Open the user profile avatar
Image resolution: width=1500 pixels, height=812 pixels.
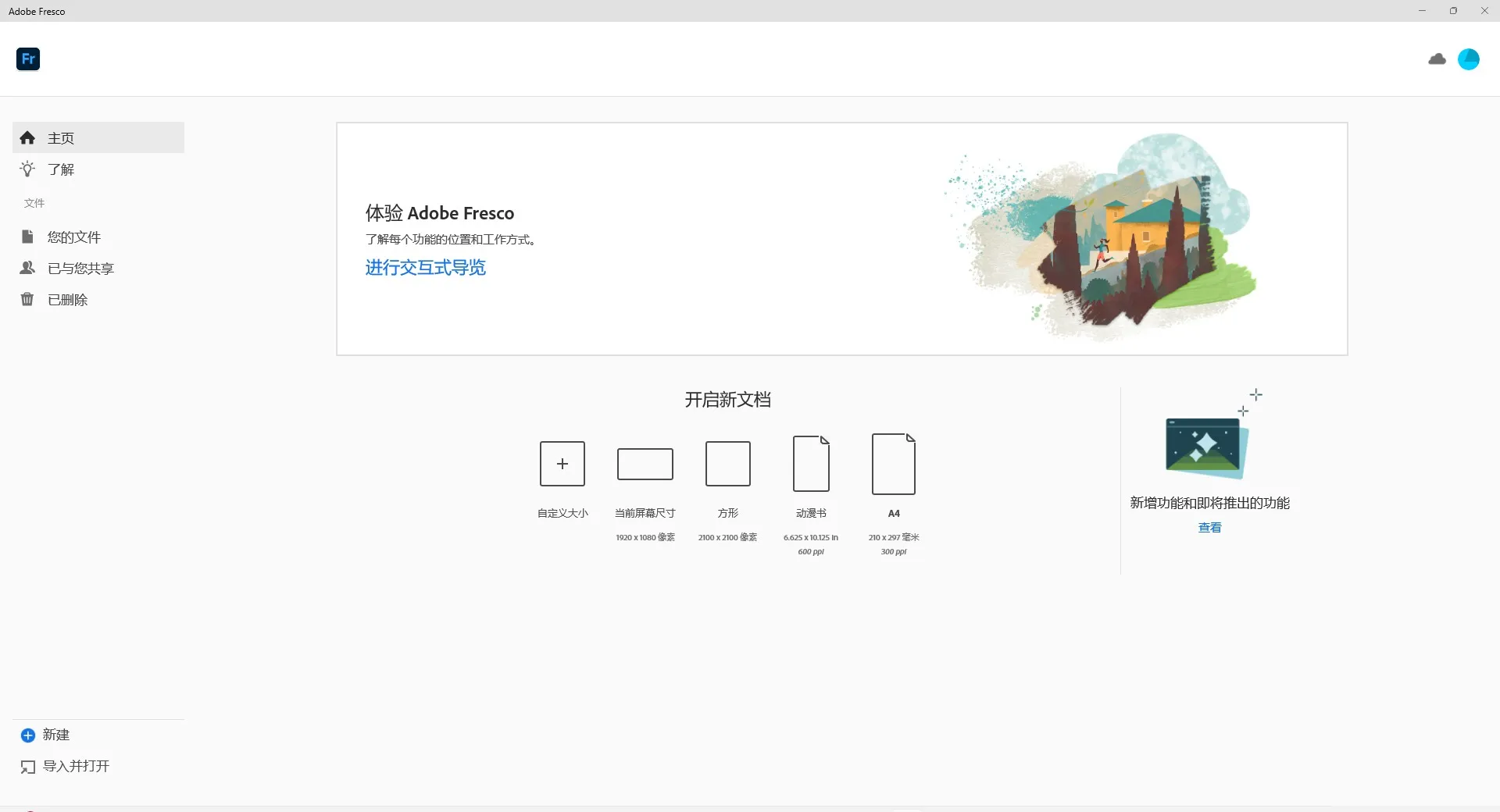click(1468, 59)
